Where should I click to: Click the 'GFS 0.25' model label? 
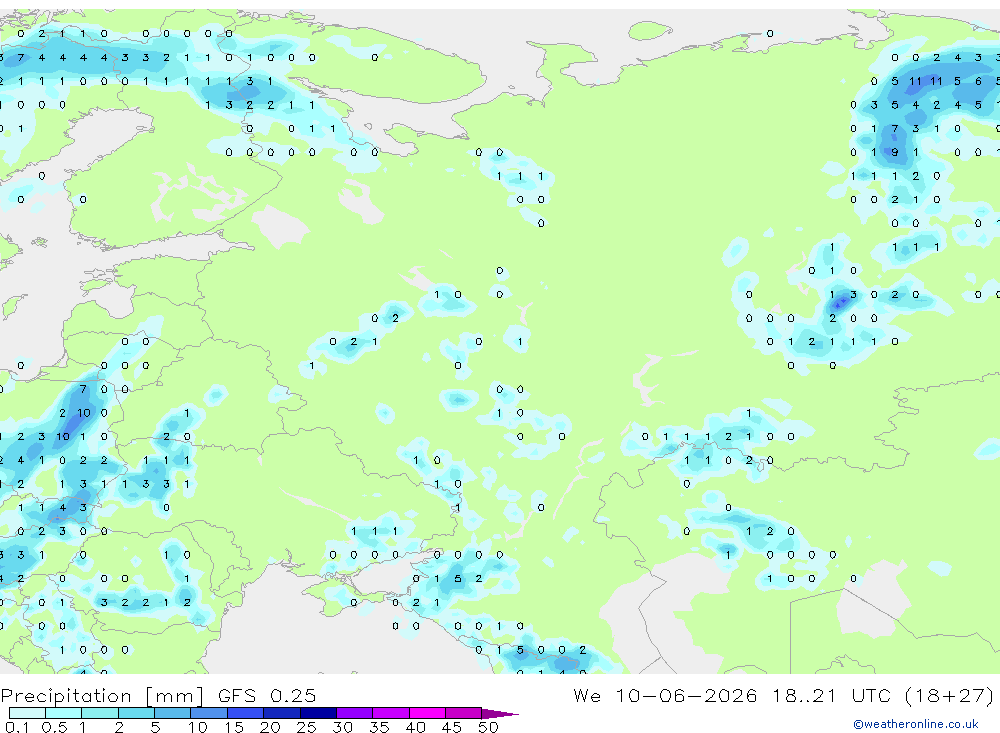(x=267, y=696)
